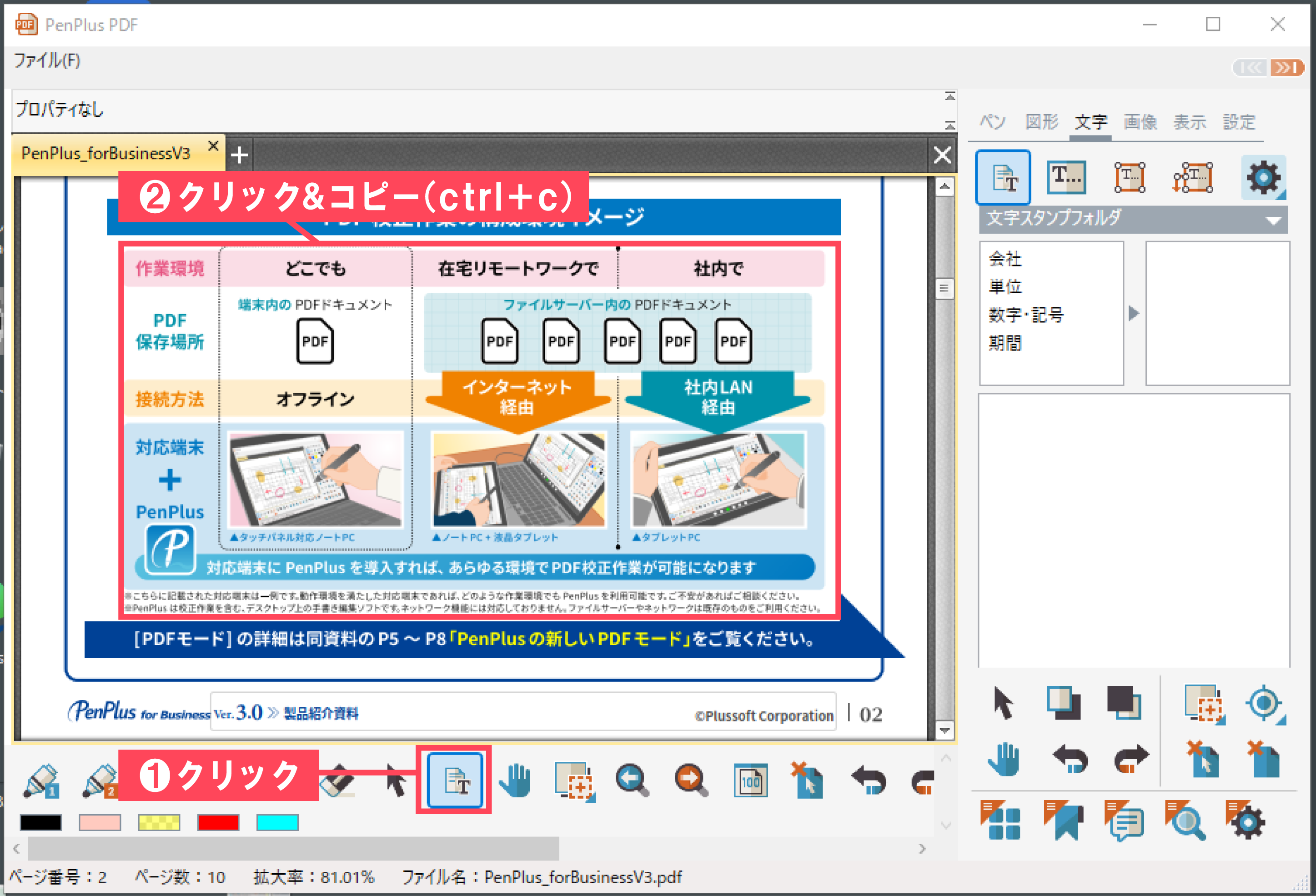The width and height of the screenshot is (1316, 896).
Task: Click the undo arrow in bottom toolbar
Action: click(x=869, y=781)
